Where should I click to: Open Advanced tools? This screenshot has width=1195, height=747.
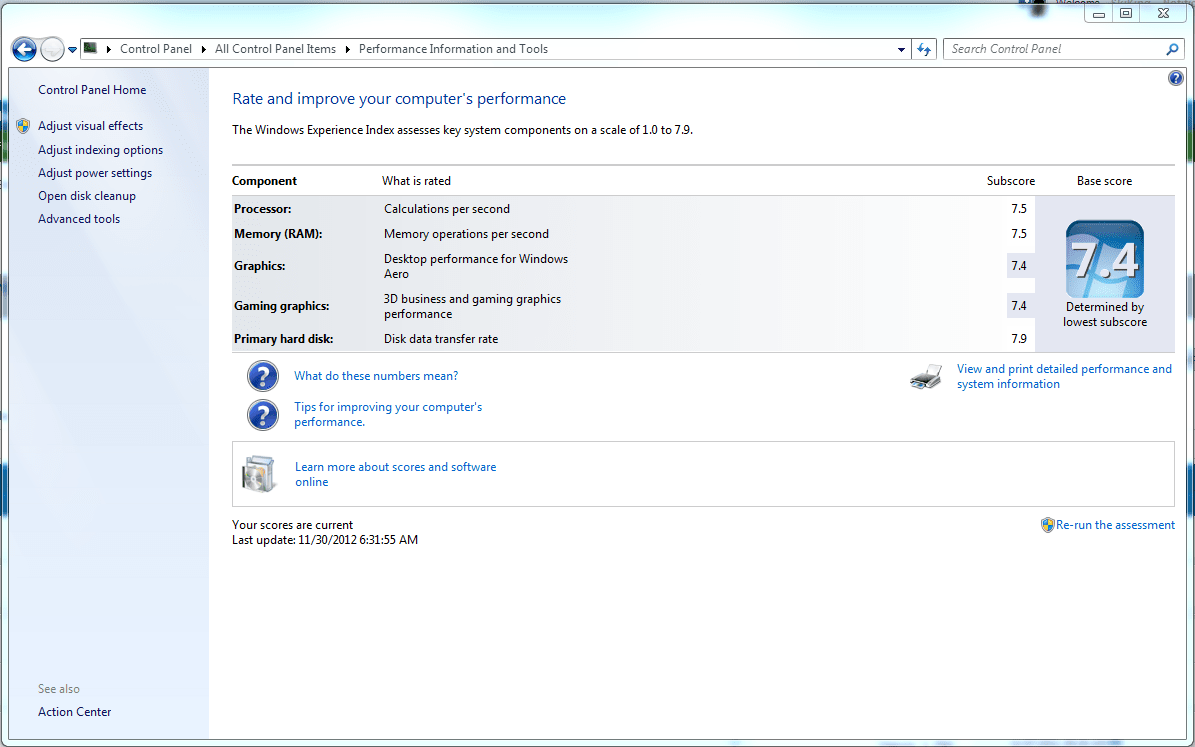click(79, 219)
